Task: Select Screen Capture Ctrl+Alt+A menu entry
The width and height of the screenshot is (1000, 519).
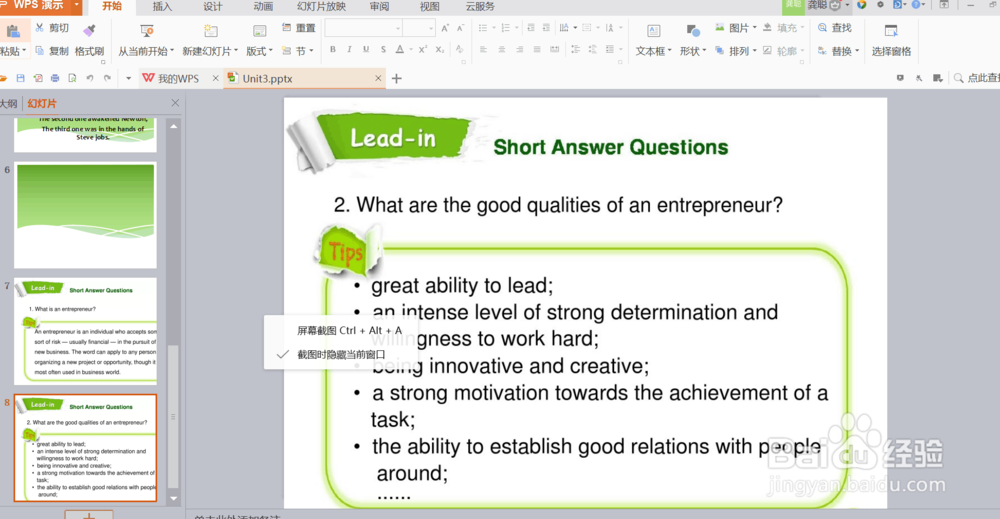Action: [x=349, y=330]
